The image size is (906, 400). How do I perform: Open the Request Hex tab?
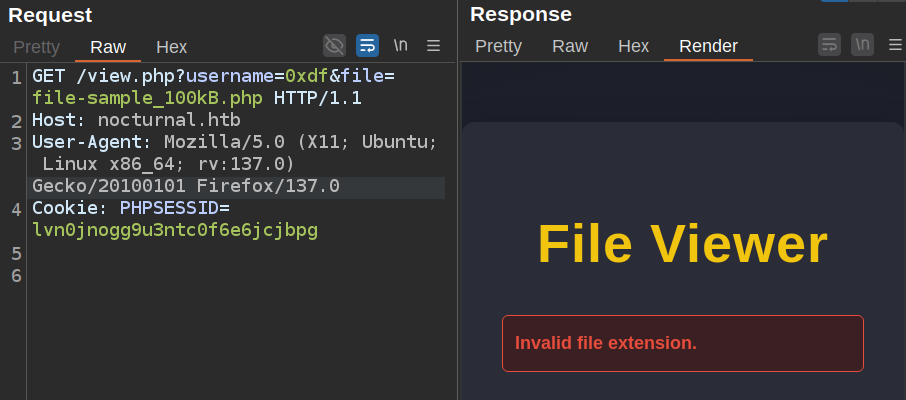[171, 47]
